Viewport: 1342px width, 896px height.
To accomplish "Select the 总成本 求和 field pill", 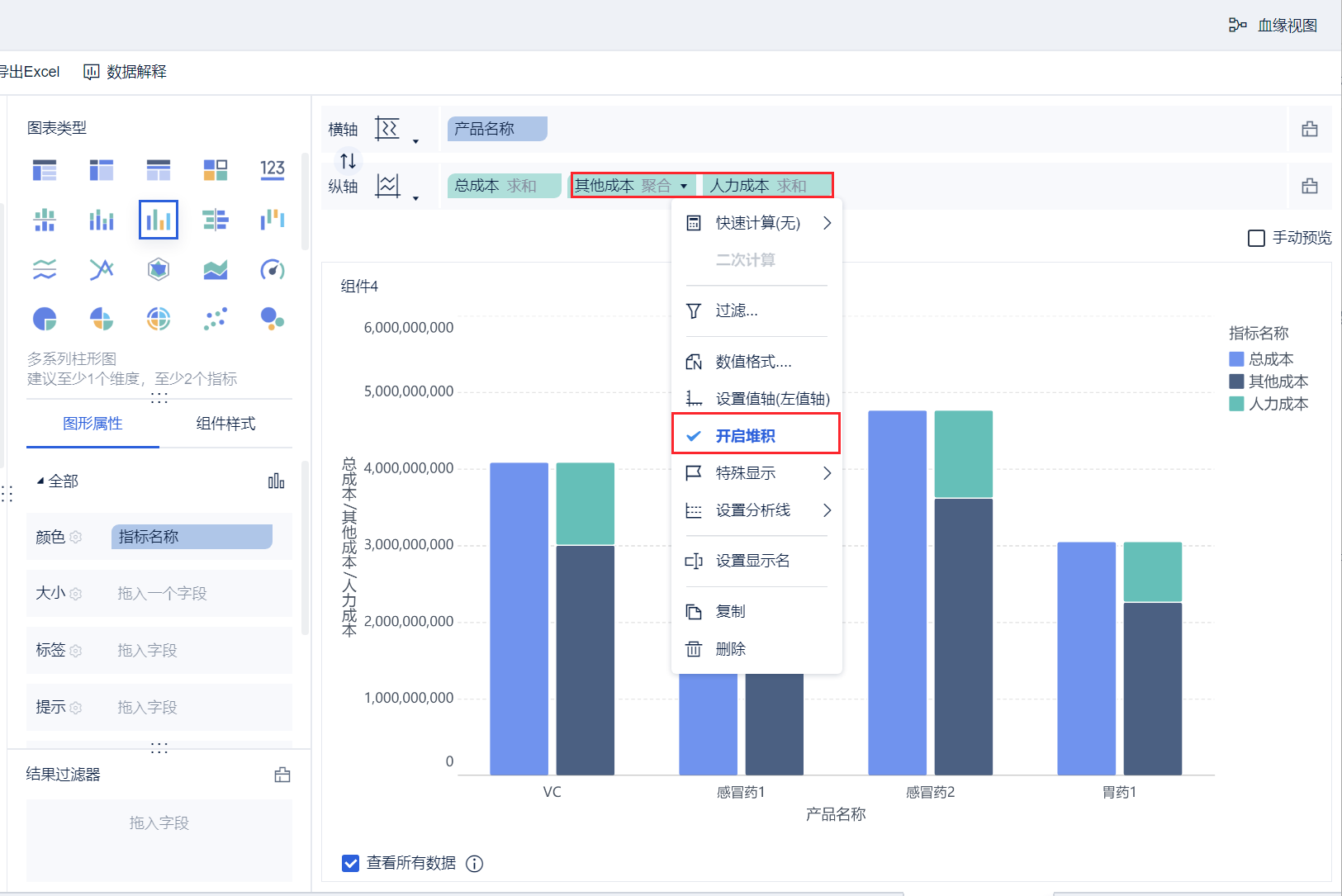I will tap(505, 186).
